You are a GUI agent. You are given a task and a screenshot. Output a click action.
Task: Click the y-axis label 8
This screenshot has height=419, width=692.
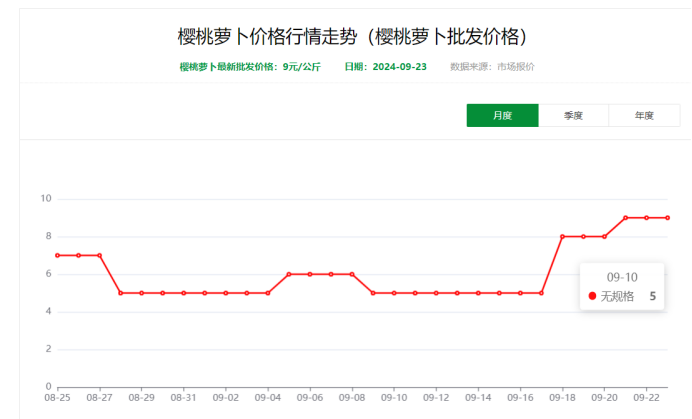pos(49,236)
